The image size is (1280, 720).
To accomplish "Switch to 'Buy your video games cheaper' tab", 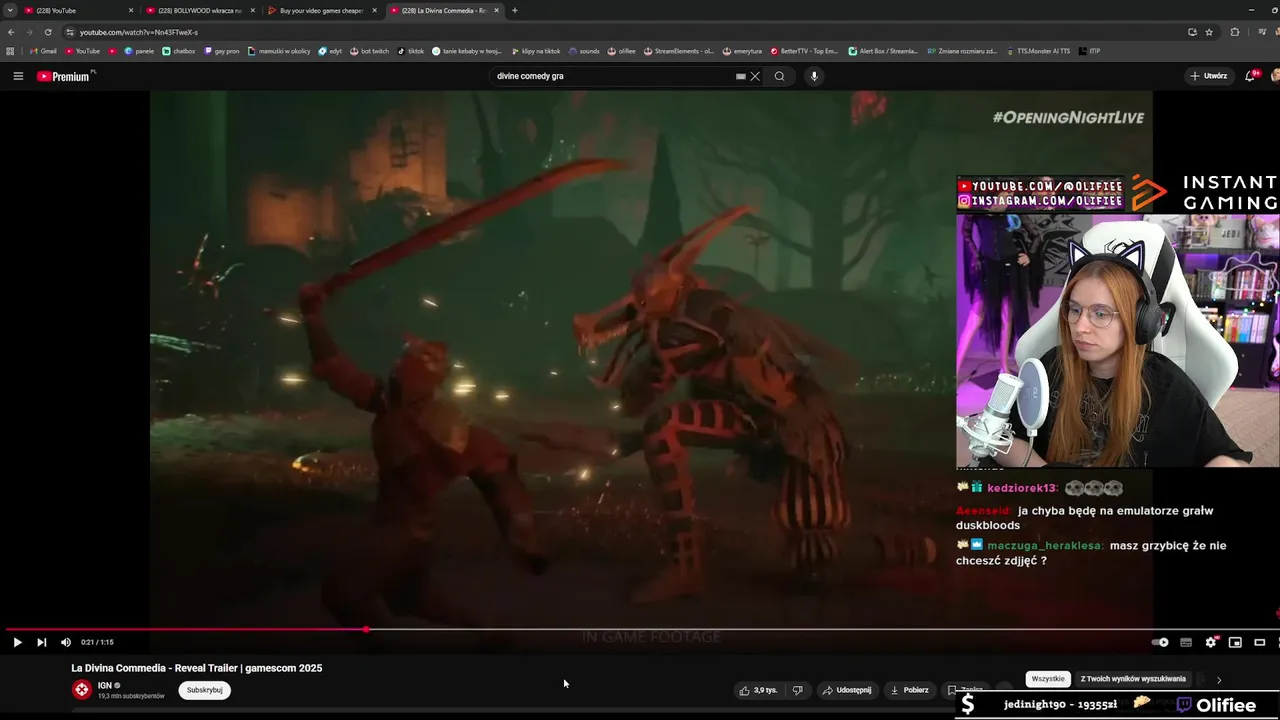I will point(320,10).
